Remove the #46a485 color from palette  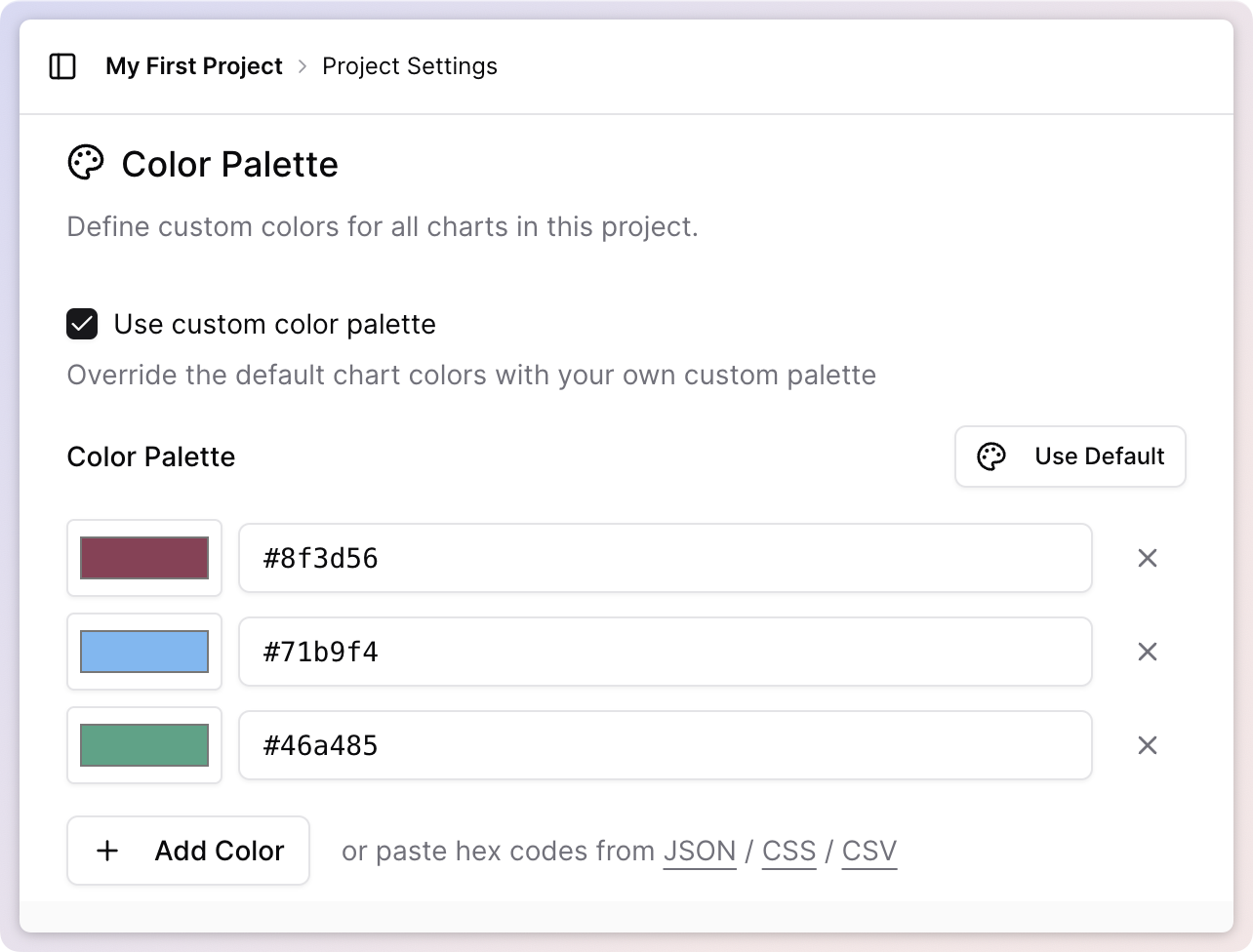click(1148, 745)
